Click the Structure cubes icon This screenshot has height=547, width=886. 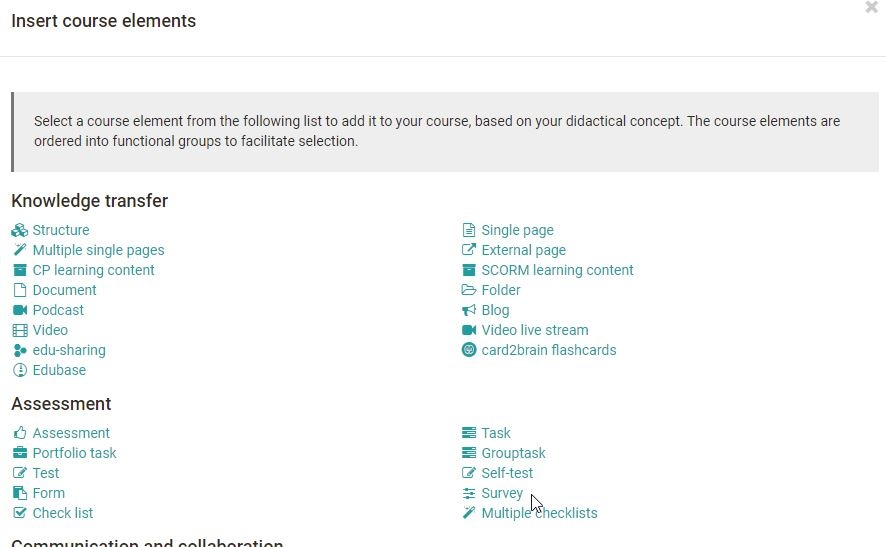tap(19, 230)
